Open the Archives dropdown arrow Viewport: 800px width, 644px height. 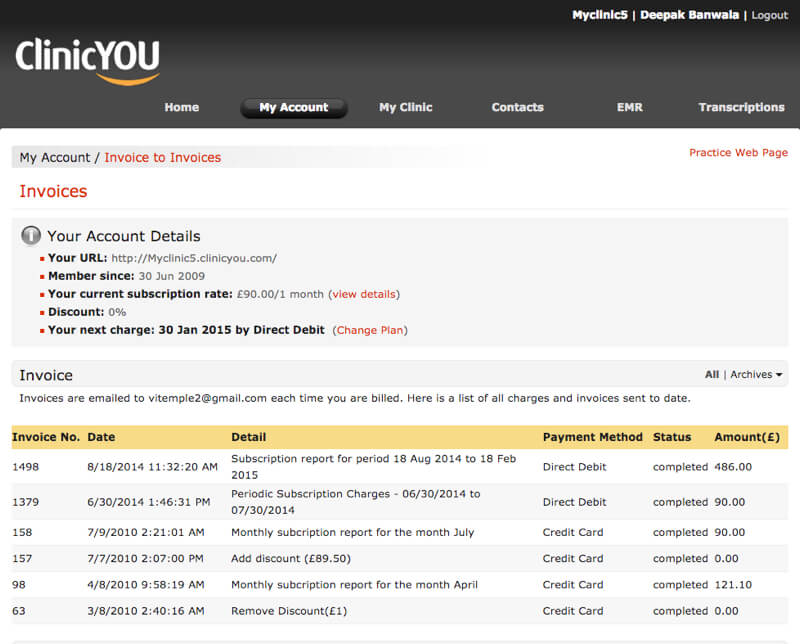[x=779, y=375]
